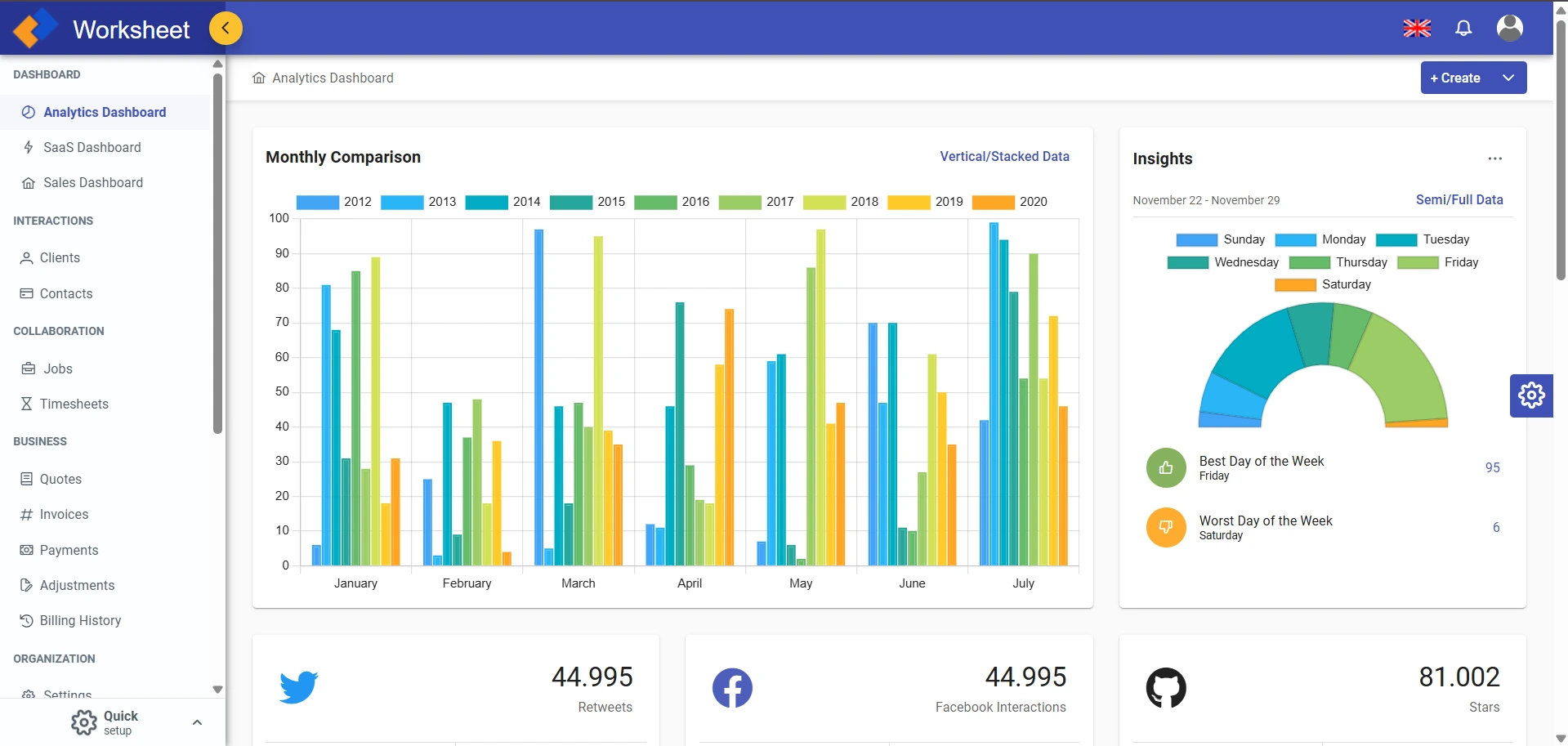Open SaaS Dashboard from sidebar
Viewport: 1568px width, 746px height.
pyautogui.click(x=92, y=147)
